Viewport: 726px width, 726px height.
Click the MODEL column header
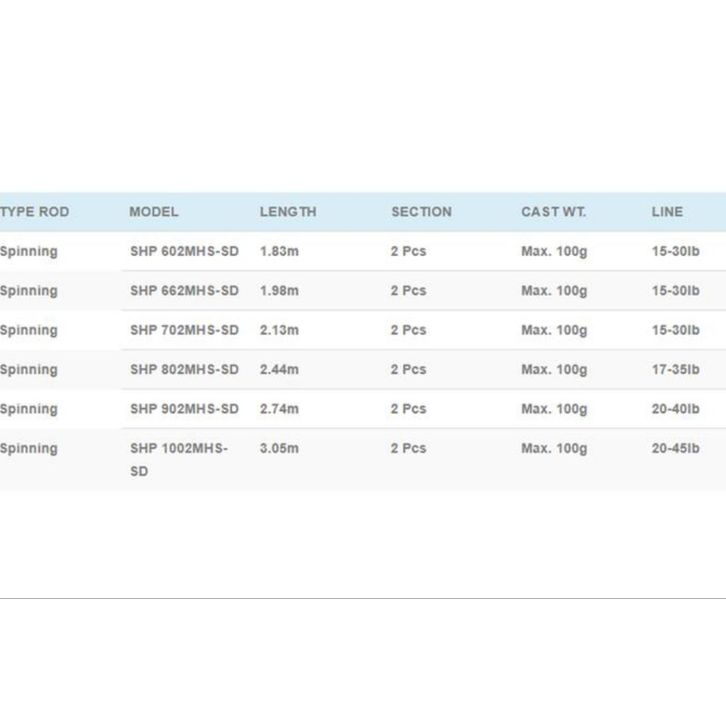(x=154, y=212)
